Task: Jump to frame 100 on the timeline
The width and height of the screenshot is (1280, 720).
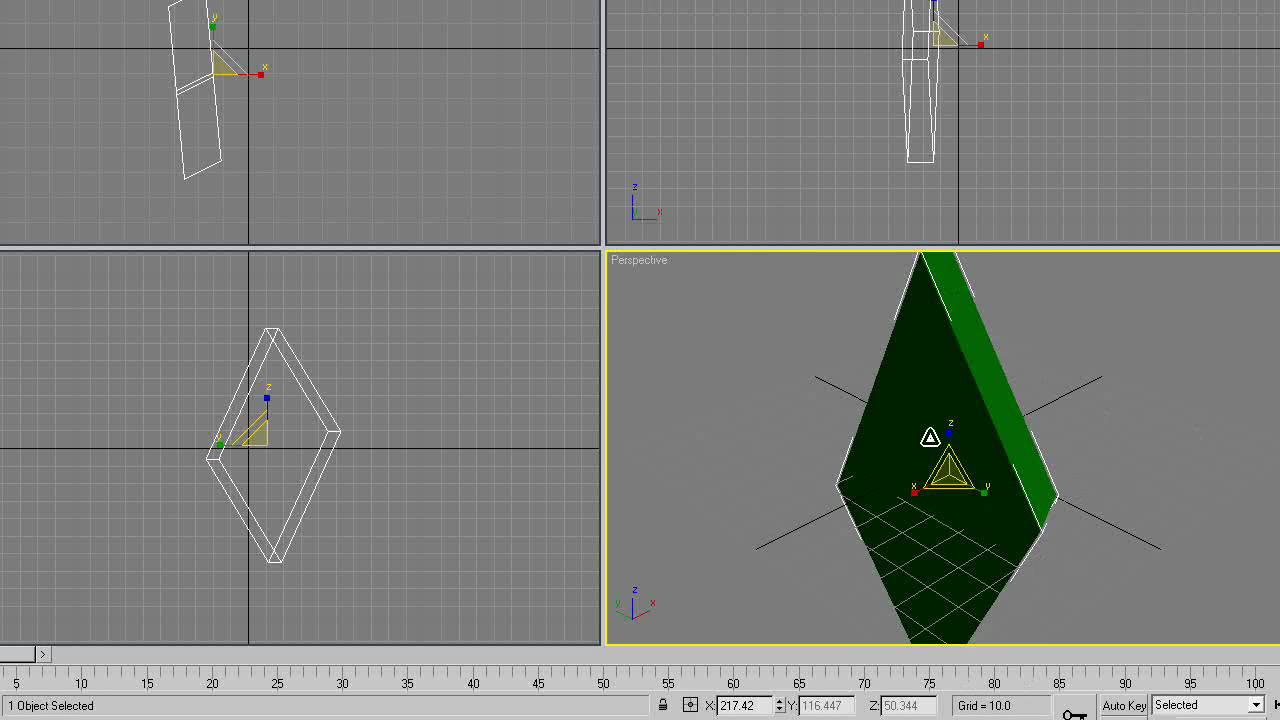Action: coord(1255,684)
